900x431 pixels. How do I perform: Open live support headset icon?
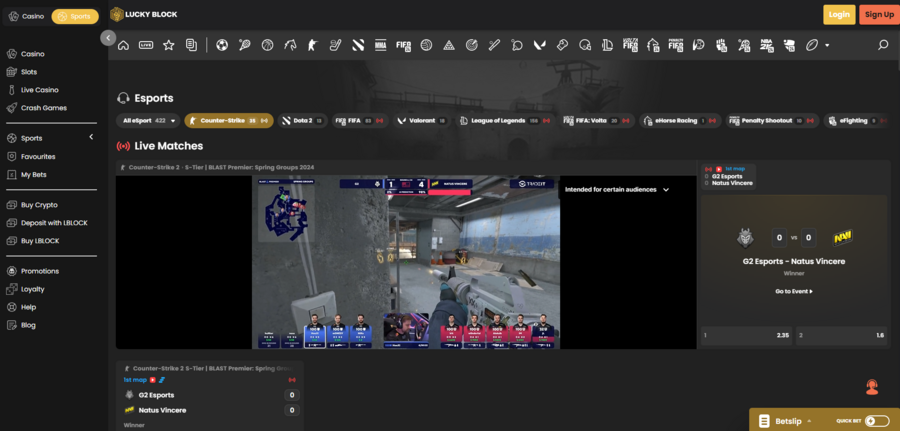[872, 387]
